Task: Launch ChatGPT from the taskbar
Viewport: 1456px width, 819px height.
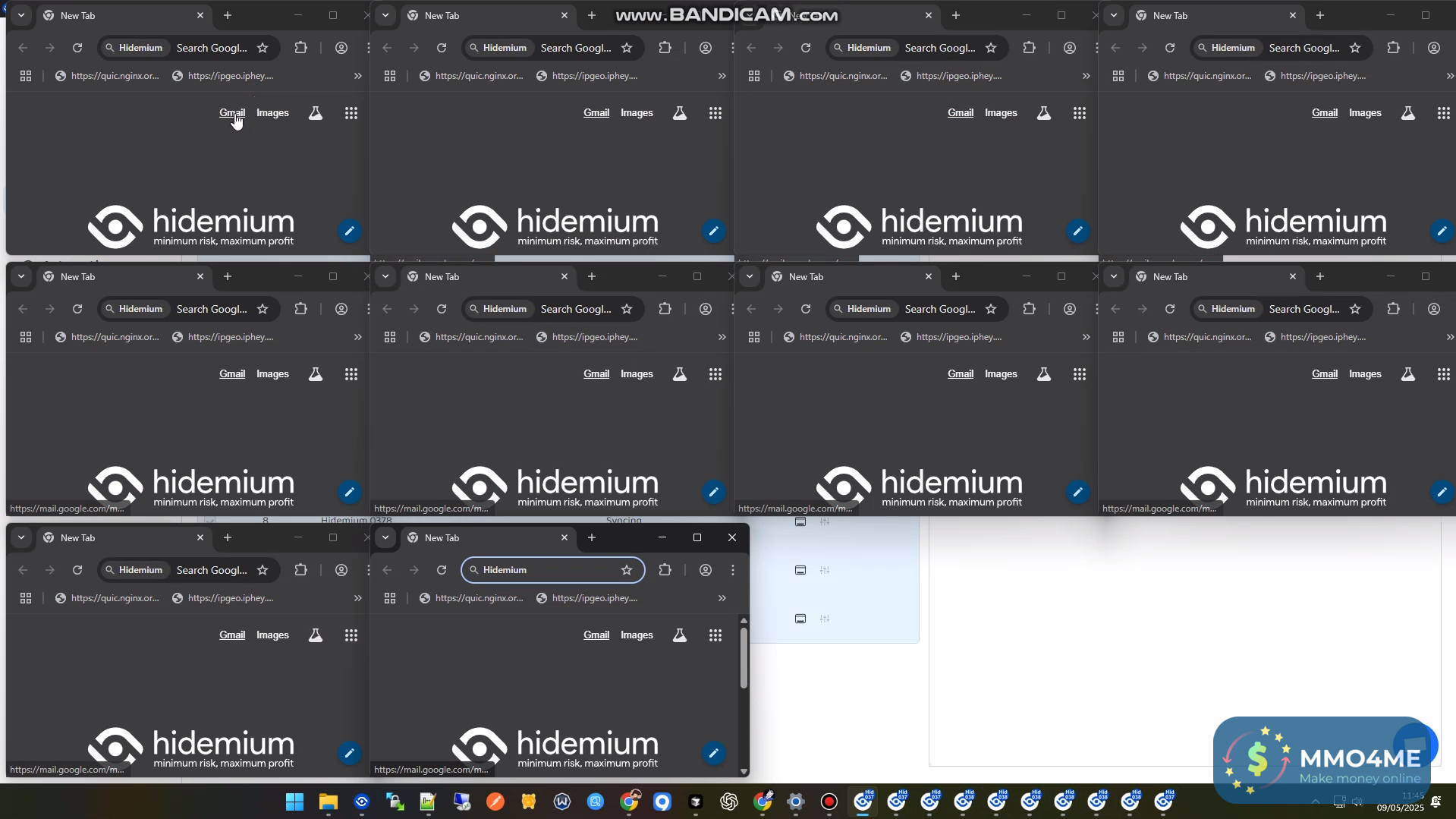Action: coord(729,802)
